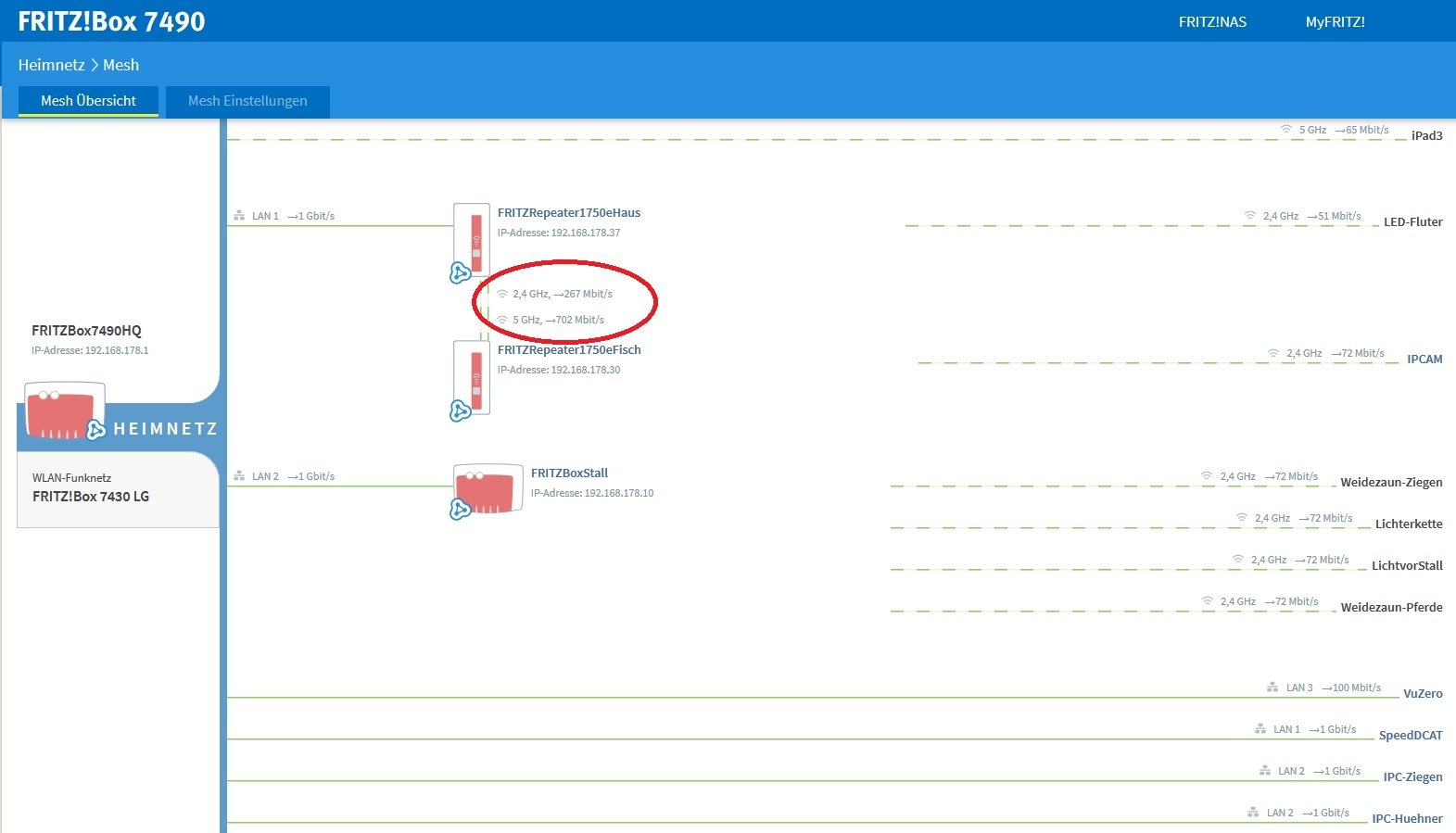Click LAN icon on IPC-Ziegen connection
Image resolution: width=1456 pixels, height=833 pixels.
point(1265,771)
